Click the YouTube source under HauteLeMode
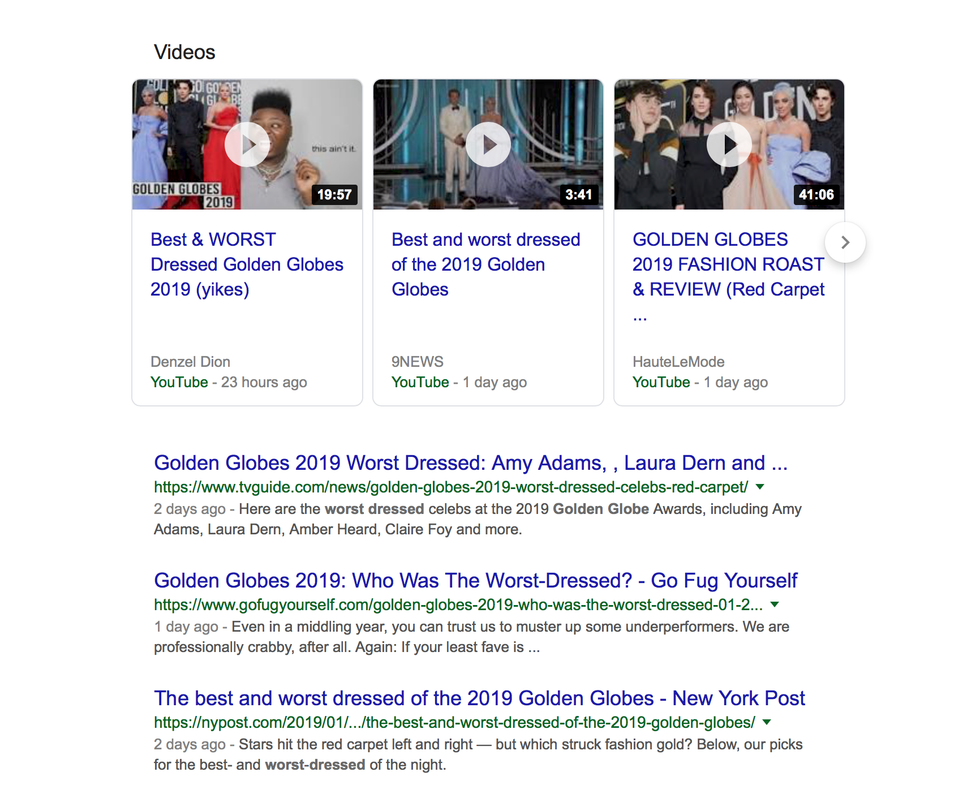Image resolution: width=980 pixels, height=805 pixels. pos(661,382)
